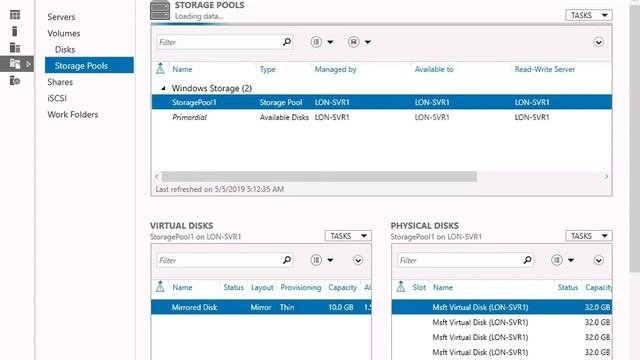The height and width of the screenshot is (360, 640).
Task: Click the Thin provisioning cell
Action: 287,307
